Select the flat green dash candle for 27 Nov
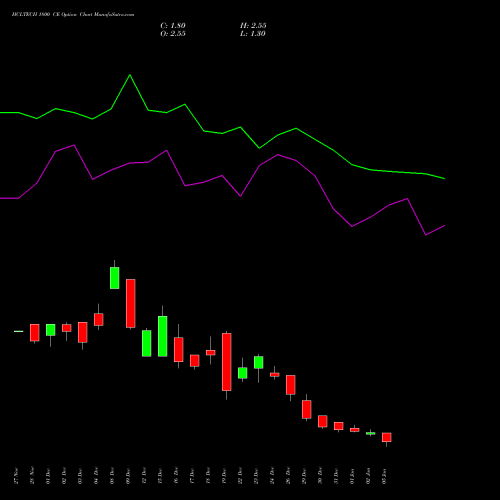Image resolution: width=500 pixels, height=500 pixels. click(19, 331)
